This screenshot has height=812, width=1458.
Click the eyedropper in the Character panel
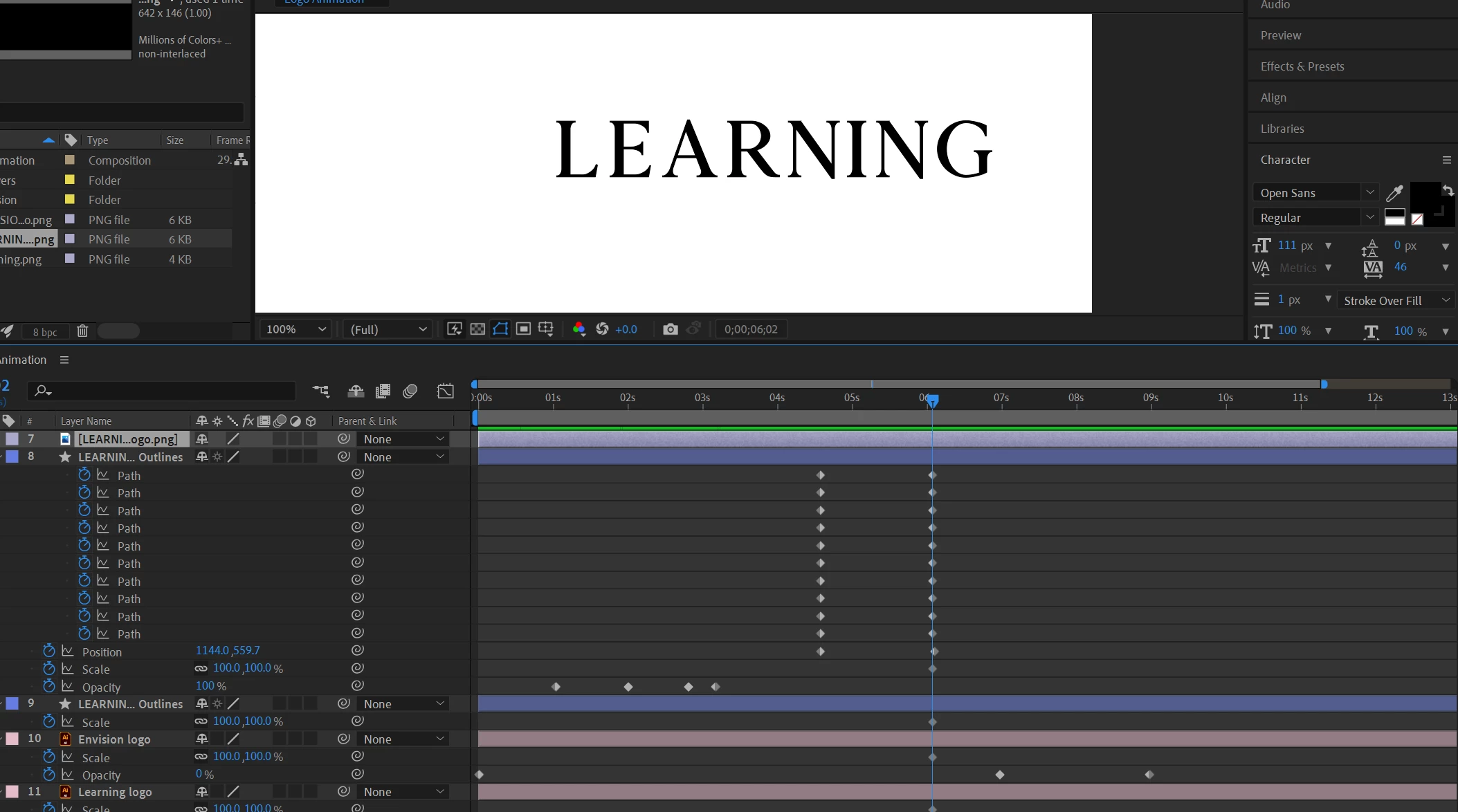coord(1394,193)
